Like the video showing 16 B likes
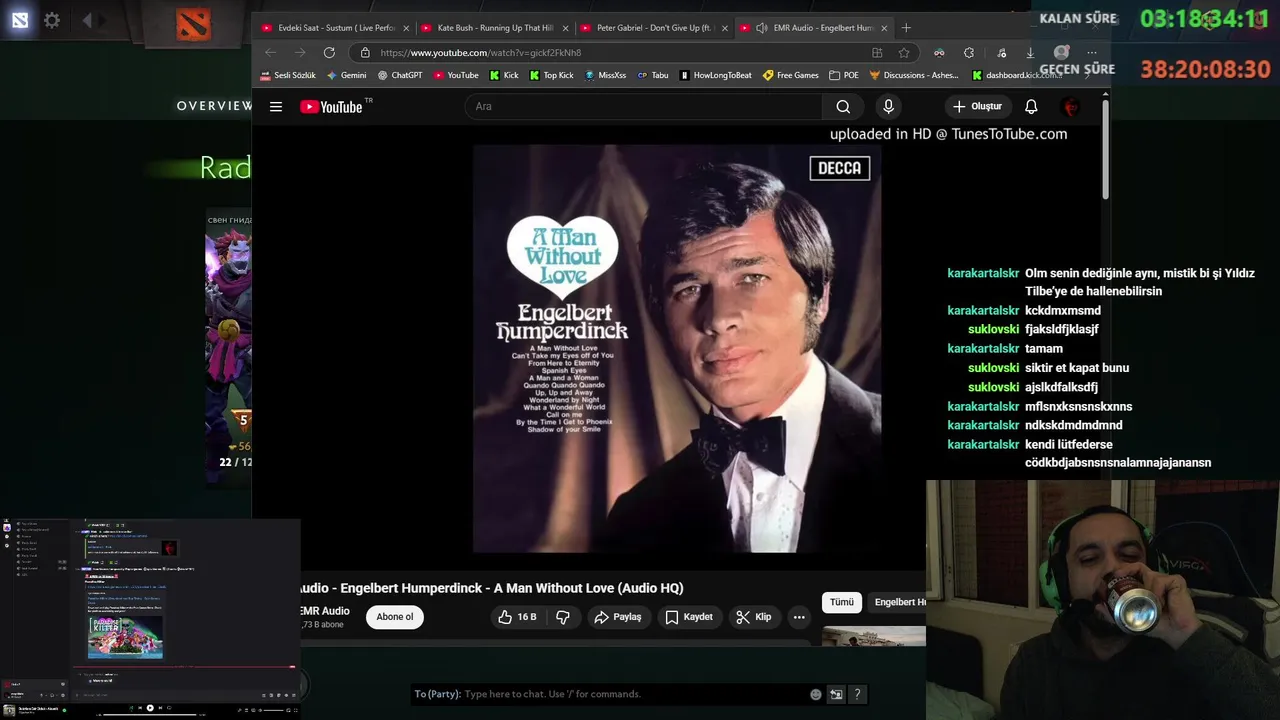Image resolution: width=1280 pixels, height=720 pixels. [517, 617]
